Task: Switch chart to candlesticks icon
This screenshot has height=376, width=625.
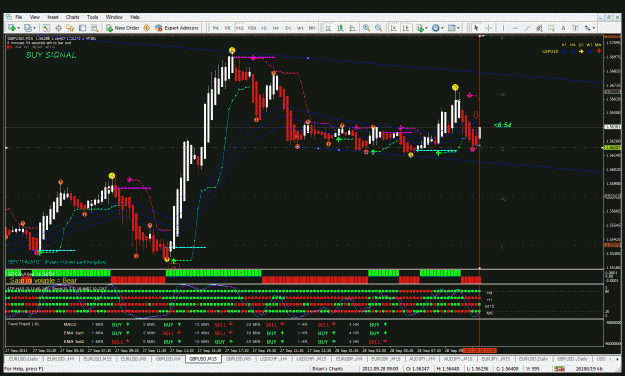Action: pyautogui.click(x=340, y=28)
